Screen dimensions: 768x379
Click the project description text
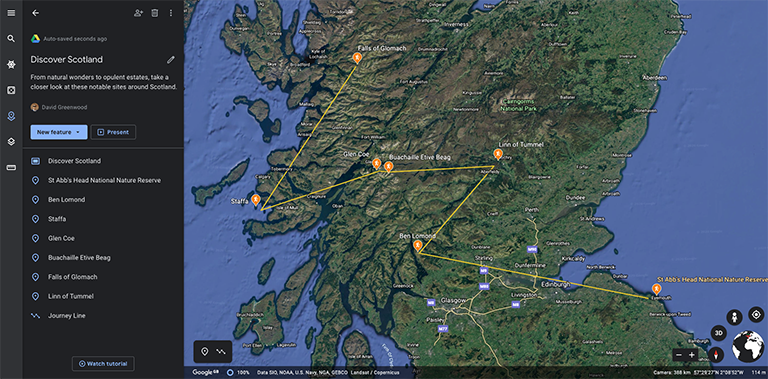[x=103, y=82]
